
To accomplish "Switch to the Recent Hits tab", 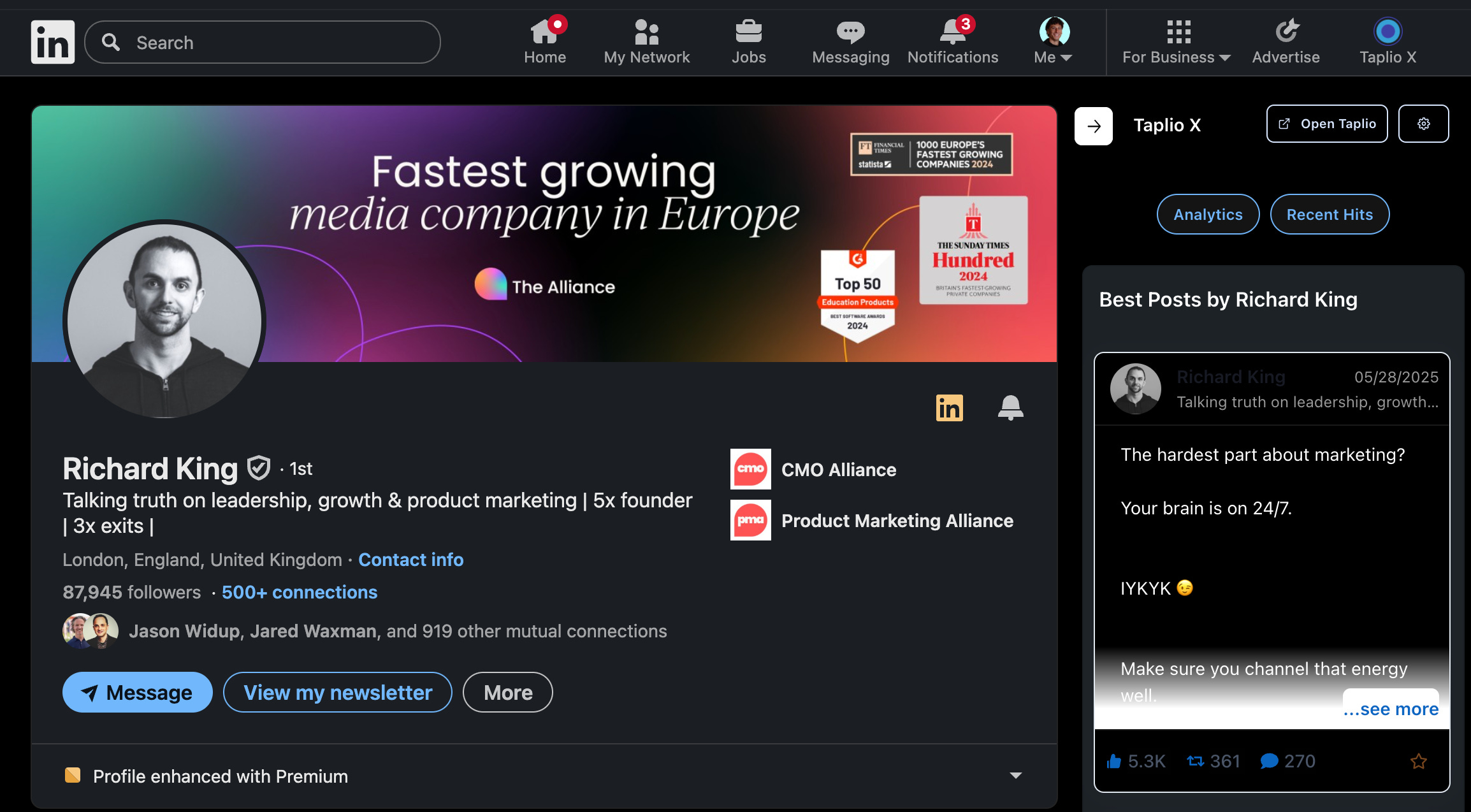I will [1330, 214].
